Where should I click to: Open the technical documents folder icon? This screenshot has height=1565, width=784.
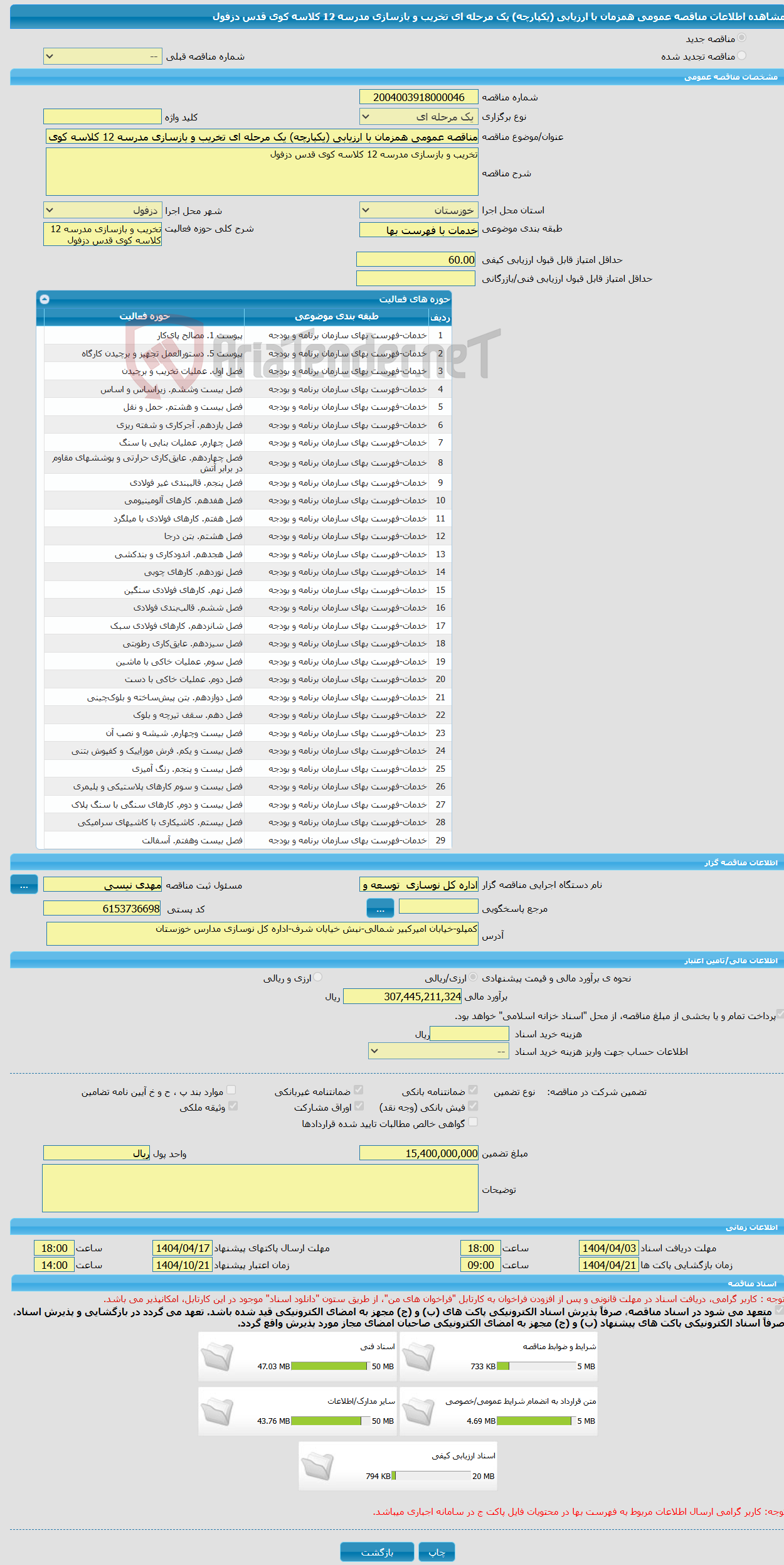pyautogui.click(x=217, y=1357)
